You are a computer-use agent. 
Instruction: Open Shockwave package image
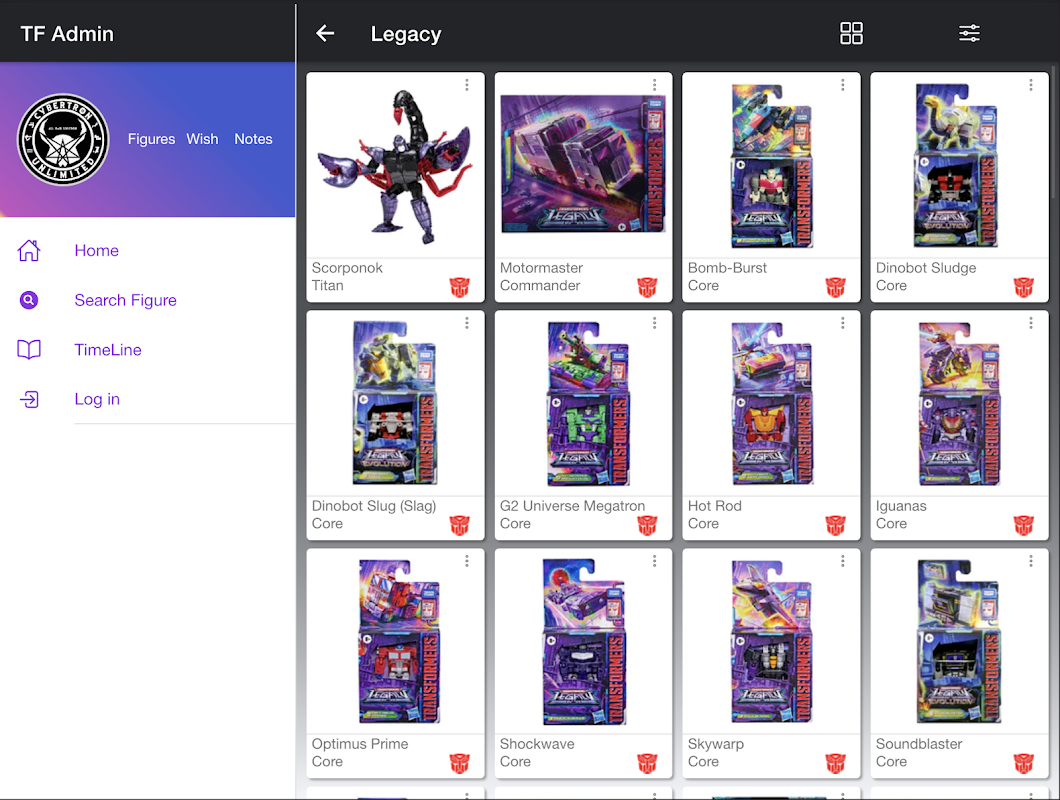(585, 642)
